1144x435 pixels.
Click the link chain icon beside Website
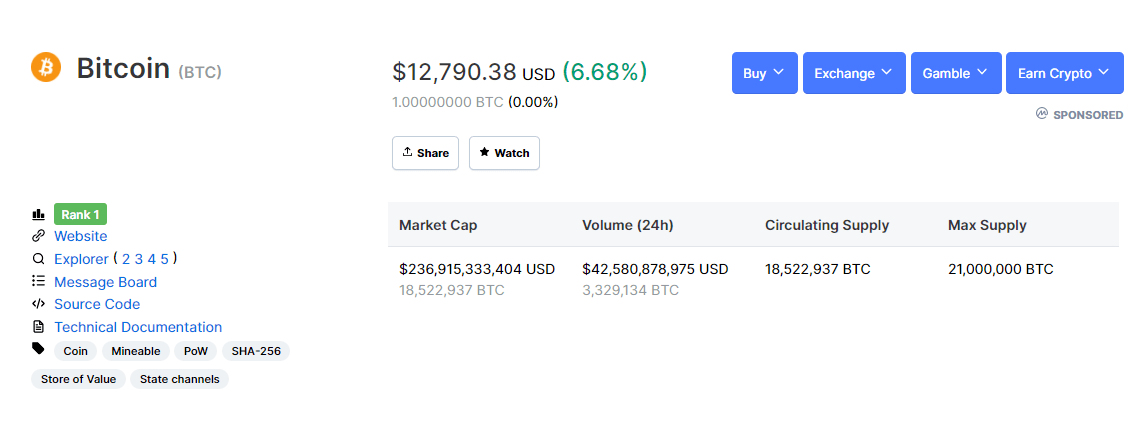pyautogui.click(x=38, y=236)
